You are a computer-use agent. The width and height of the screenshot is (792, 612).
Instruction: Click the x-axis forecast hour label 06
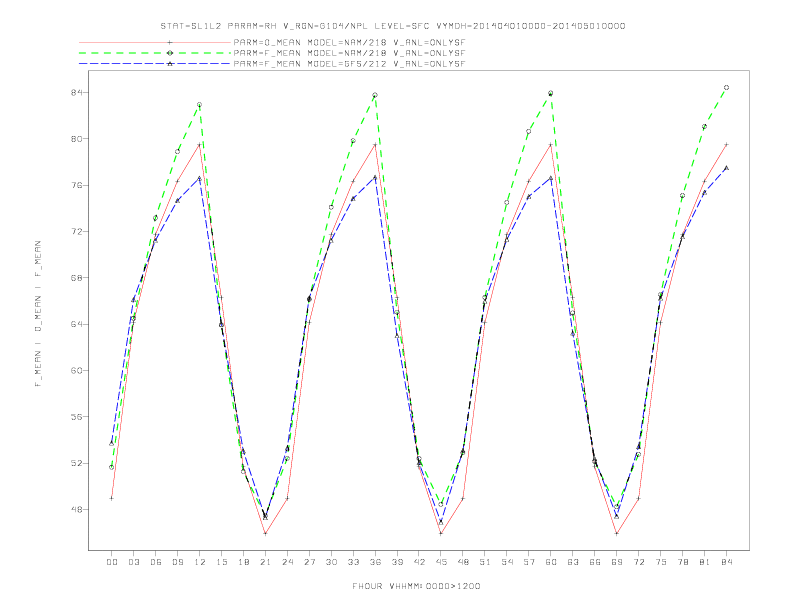tap(156, 562)
